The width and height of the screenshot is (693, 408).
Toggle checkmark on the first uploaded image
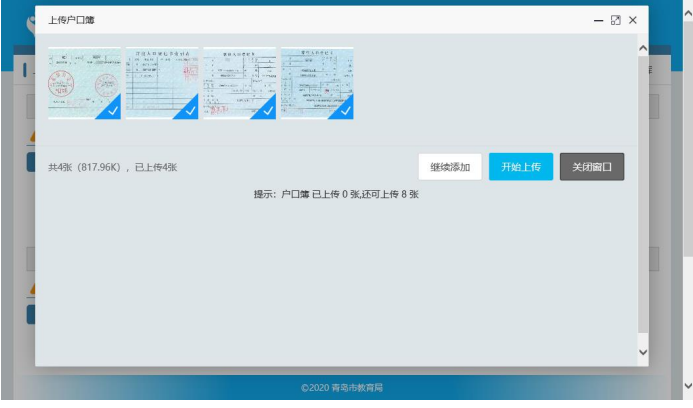[112, 111]
